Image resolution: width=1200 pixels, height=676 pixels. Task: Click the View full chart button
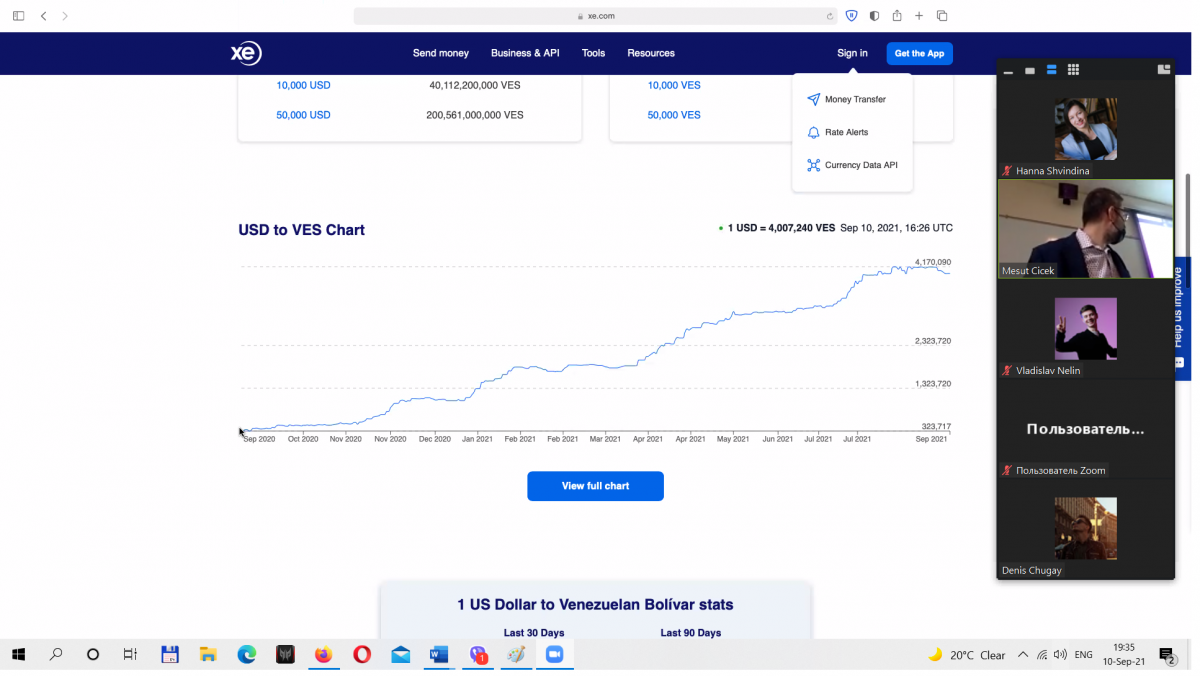click(x=595, y=486)
